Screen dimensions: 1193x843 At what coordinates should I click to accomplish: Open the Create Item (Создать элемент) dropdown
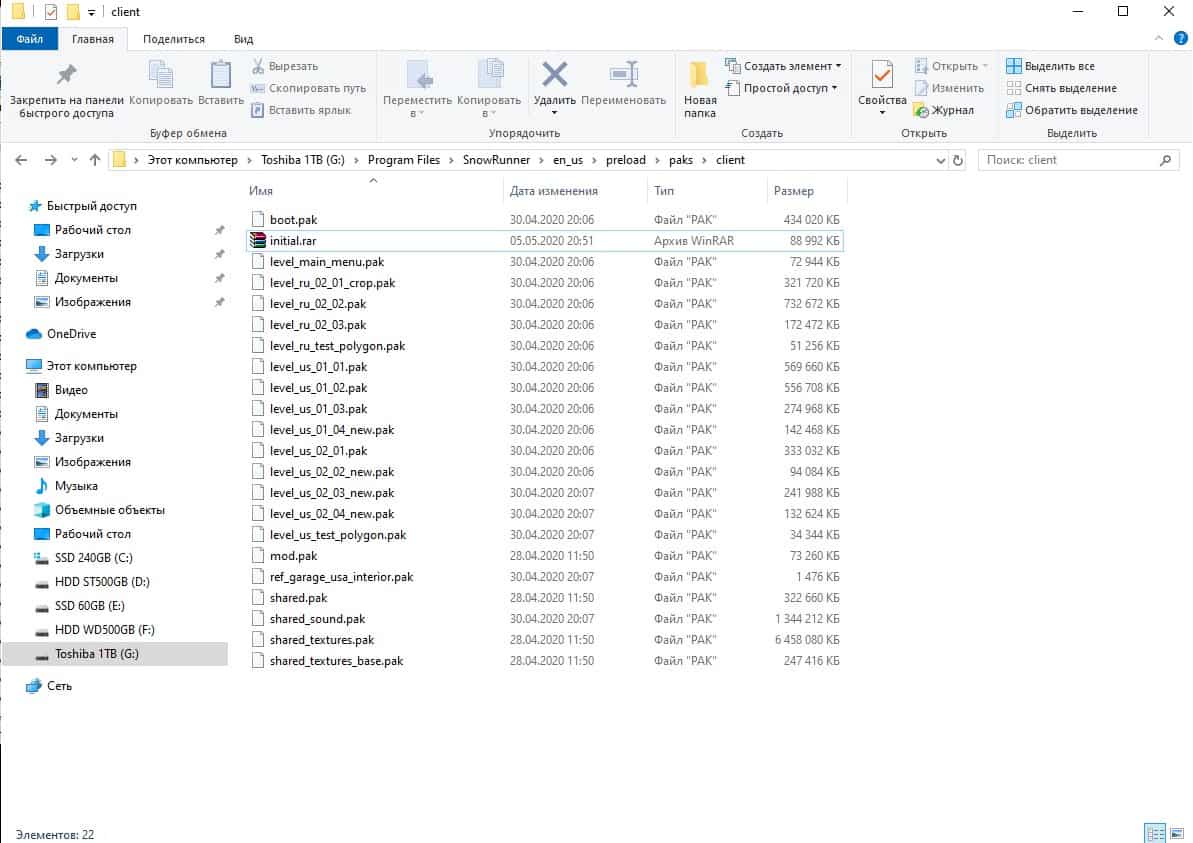(785, 66)
